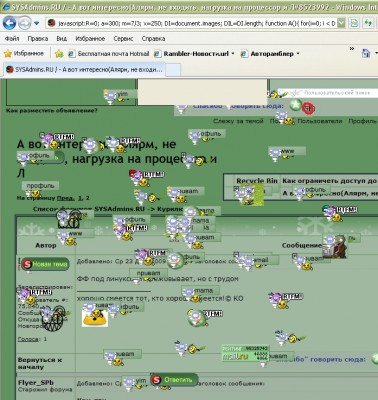Open the Избранное favorites star button
The height and width of the screenshot is (400, 378).
click(24, 53)
